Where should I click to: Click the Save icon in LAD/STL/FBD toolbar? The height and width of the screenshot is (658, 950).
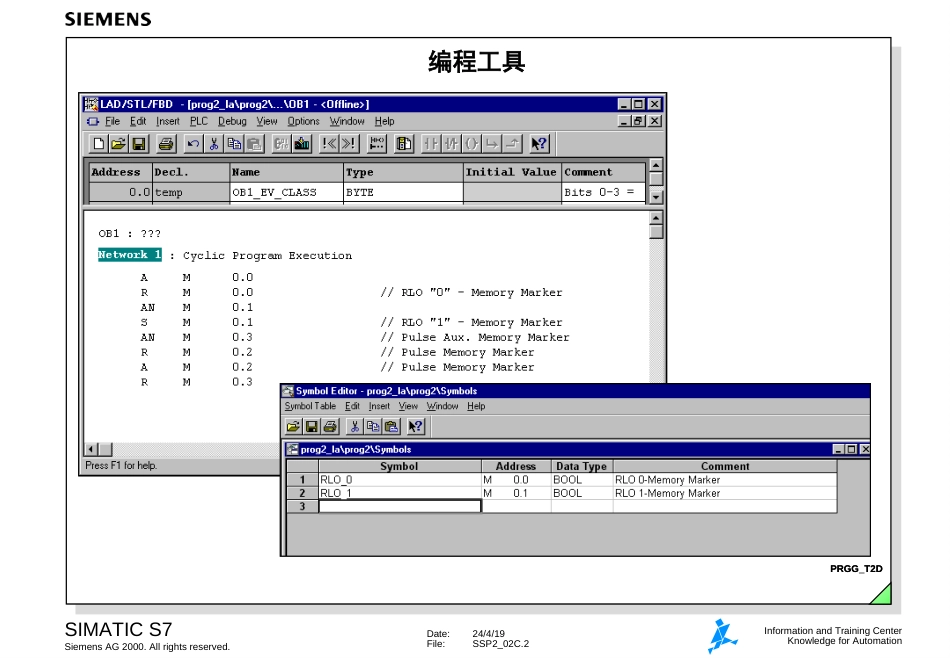coord(138,144)
